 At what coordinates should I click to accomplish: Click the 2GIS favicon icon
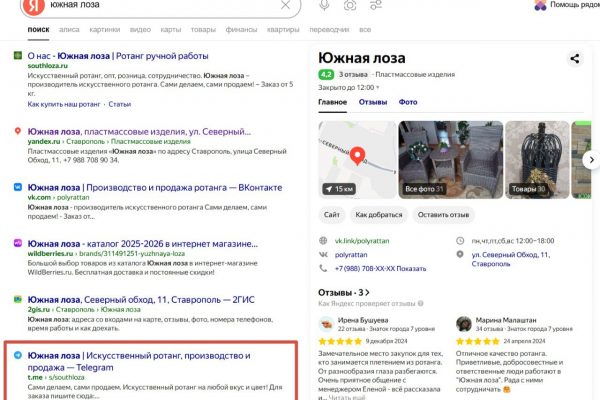pos(18,299)
